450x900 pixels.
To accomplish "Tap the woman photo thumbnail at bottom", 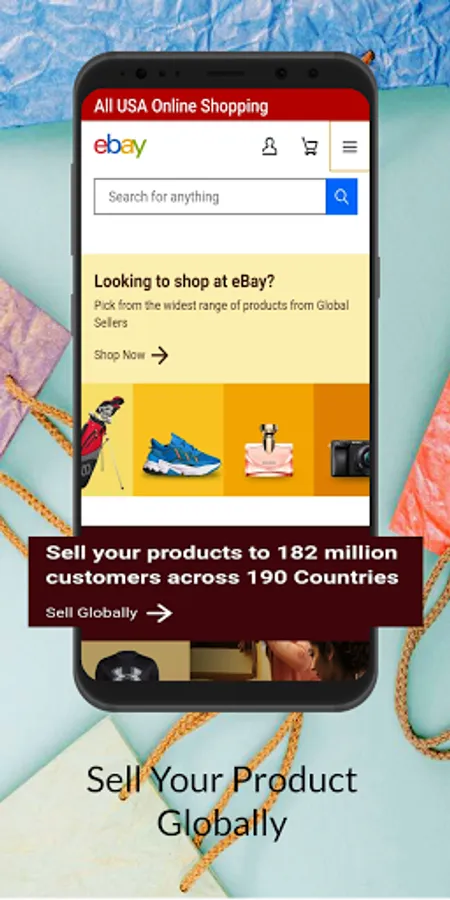I will [280, 661].
